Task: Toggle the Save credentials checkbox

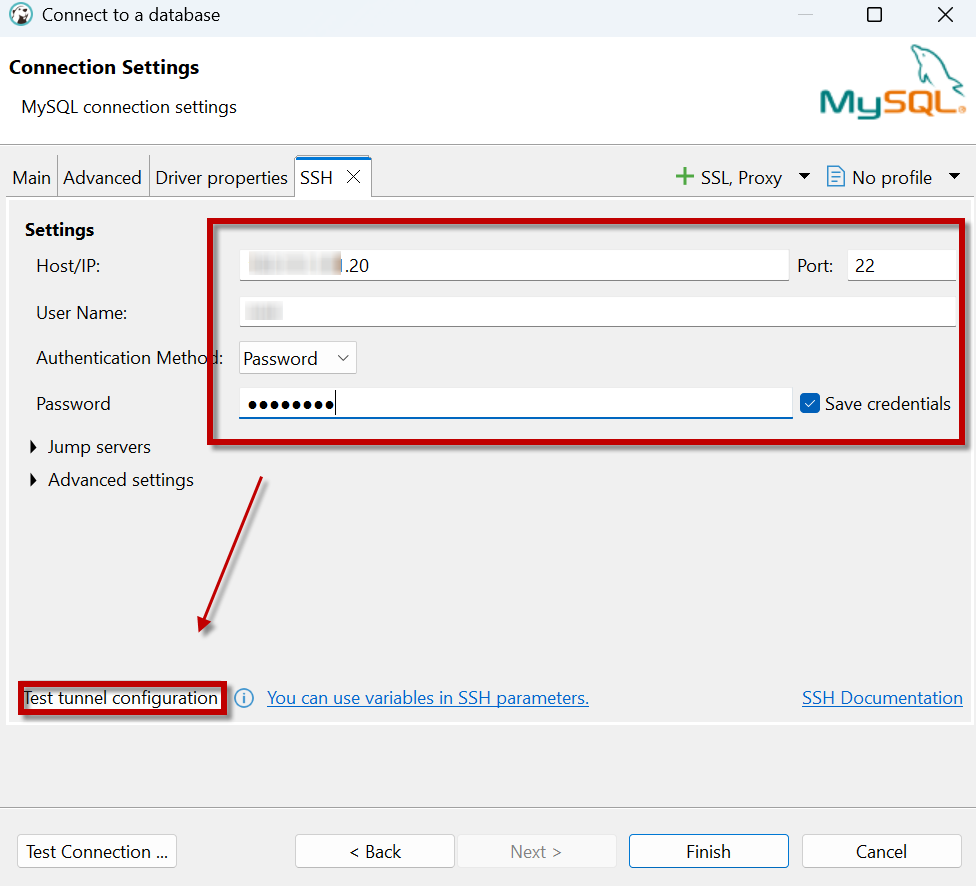Action: pos(810,404)
